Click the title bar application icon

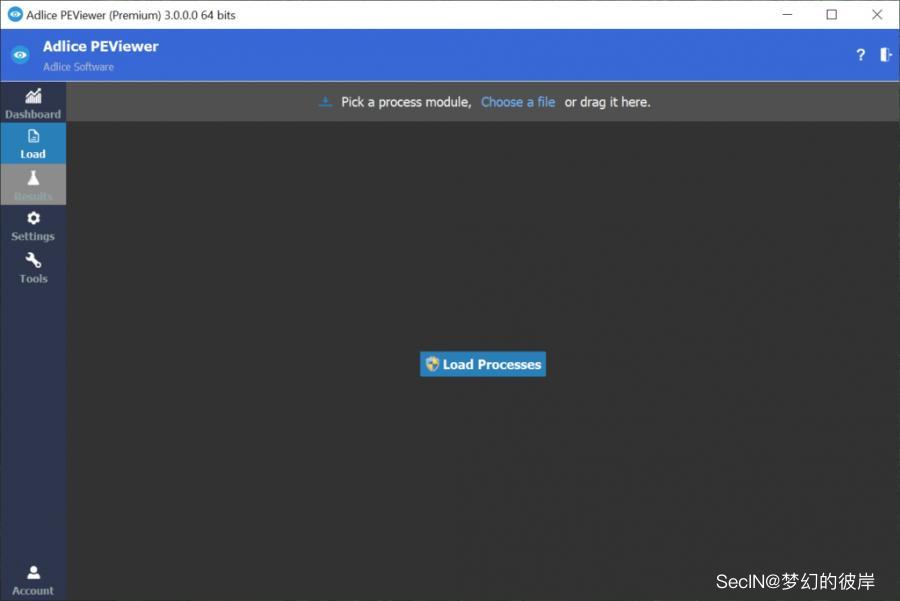pyautogui.click(x=15, y=14)
